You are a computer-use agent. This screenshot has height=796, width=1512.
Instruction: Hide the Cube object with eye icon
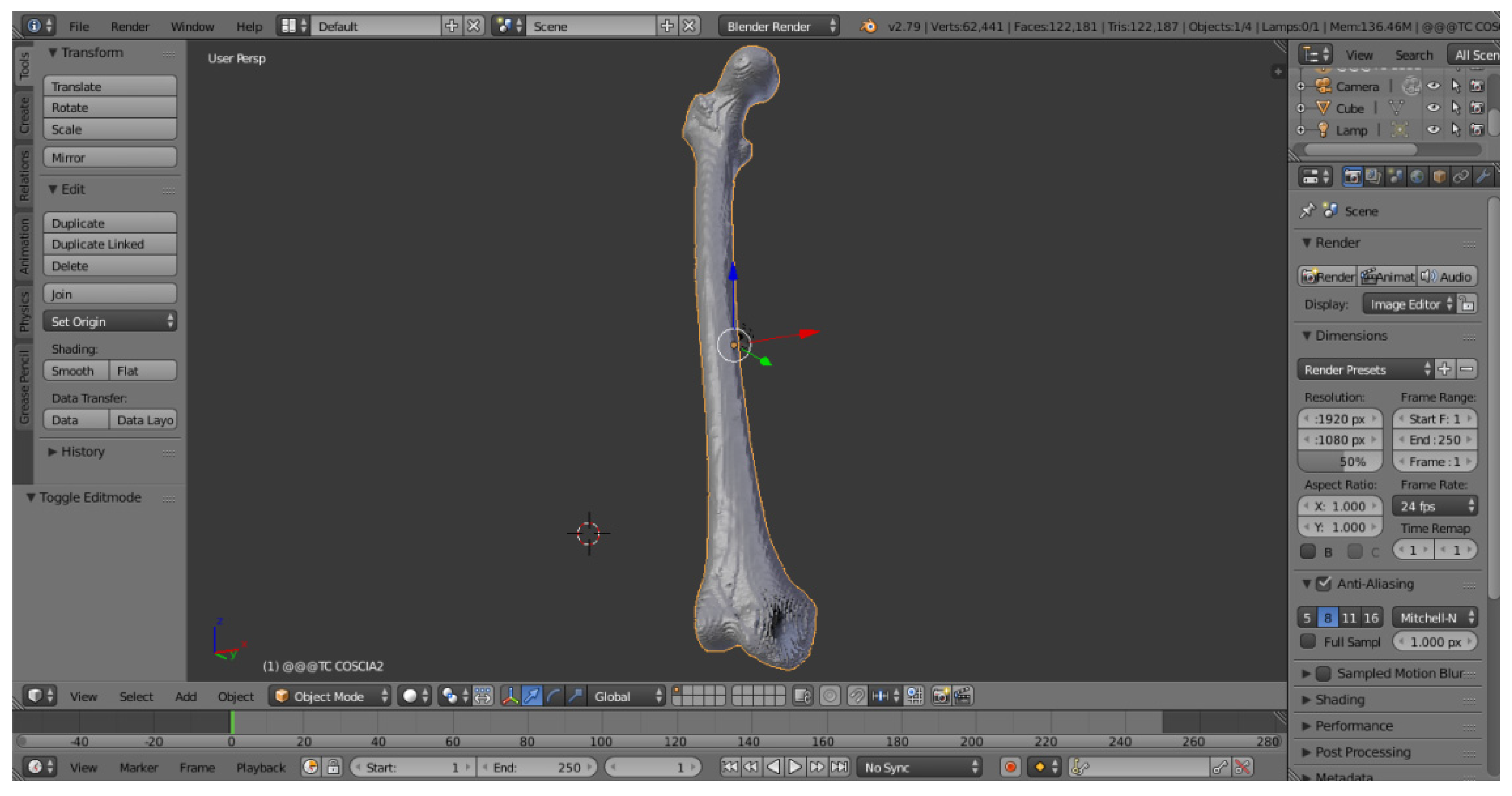[1433, 108]
